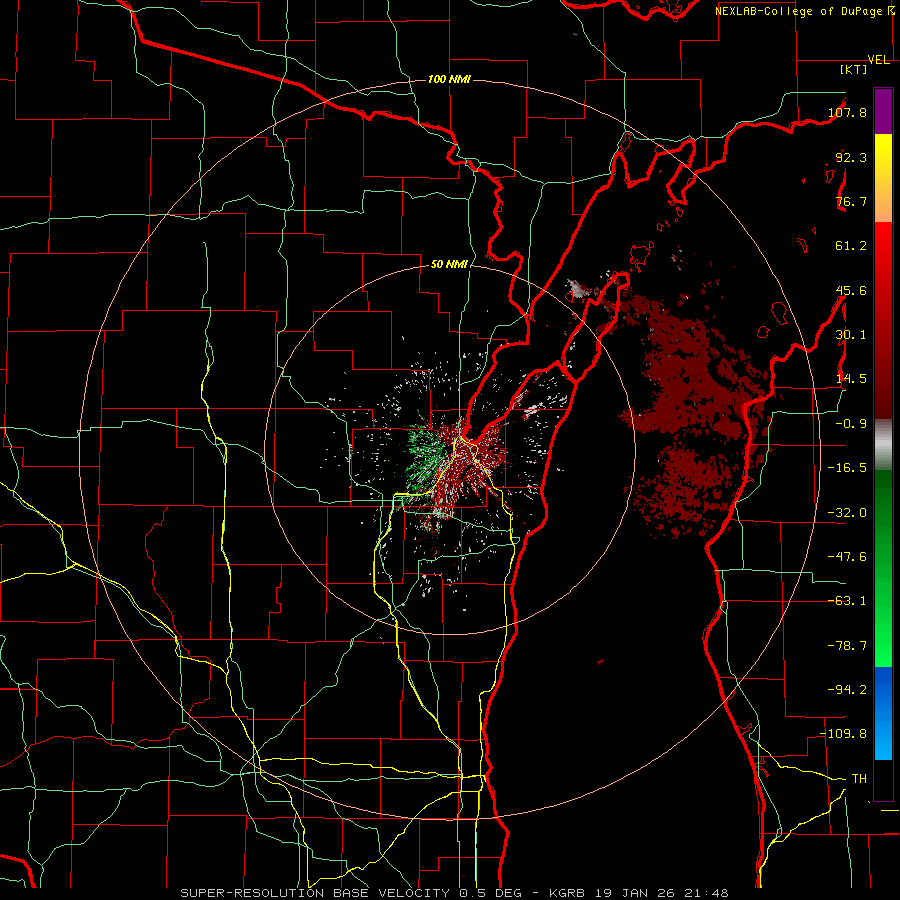900x900 pixels.
Task: Click the TH legend label
Action: (x=859, y=779)
